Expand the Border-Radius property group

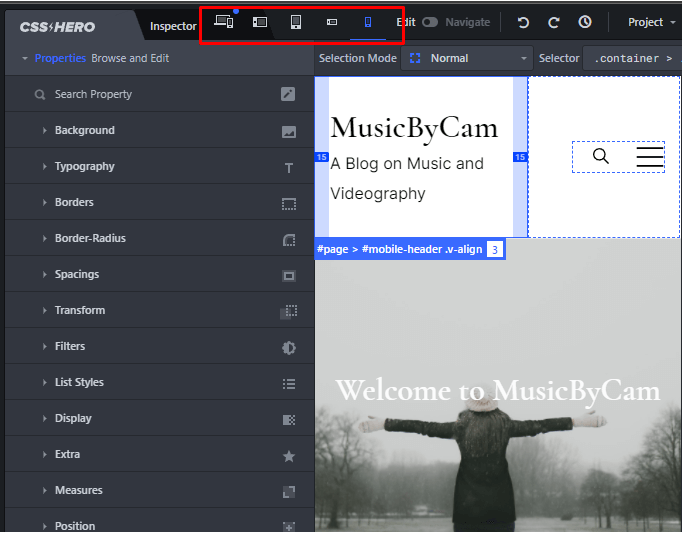pos(90,238)
